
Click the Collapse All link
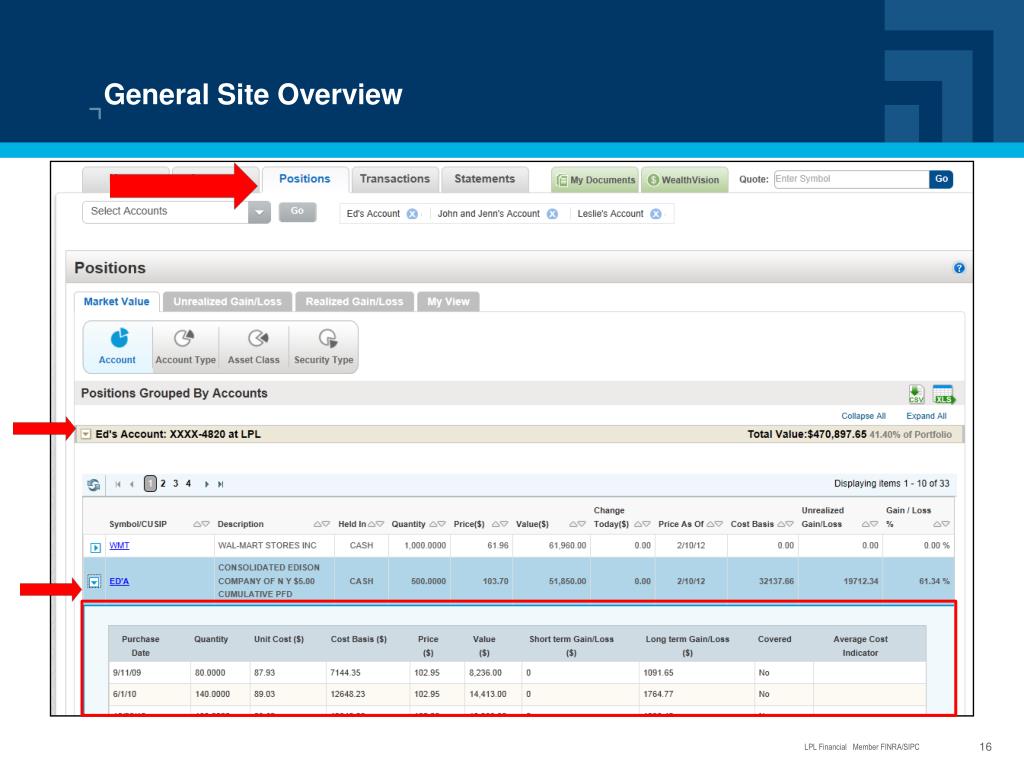point(863,416)
